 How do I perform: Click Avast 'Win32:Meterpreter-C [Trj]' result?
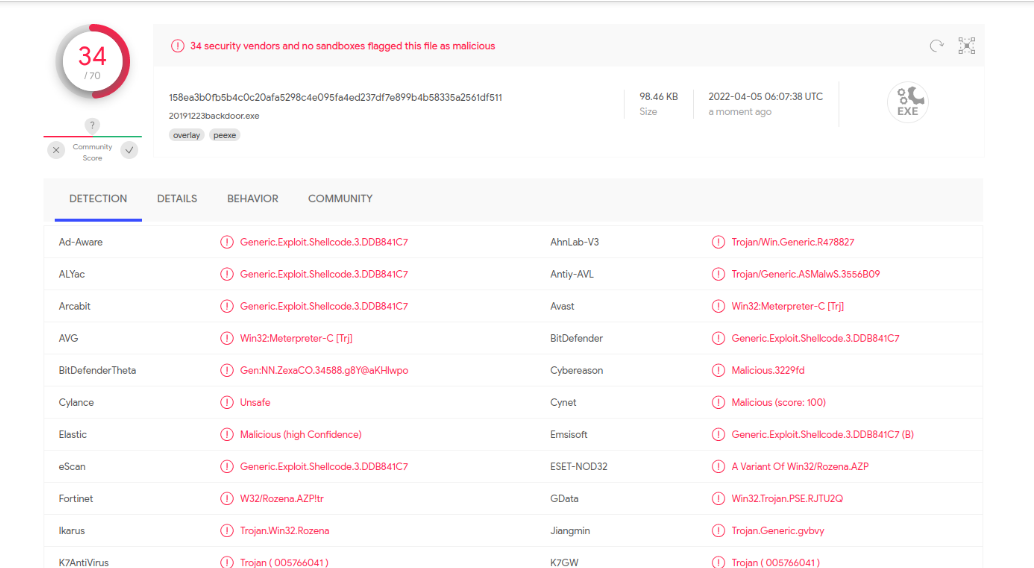[x=787, y=306]
